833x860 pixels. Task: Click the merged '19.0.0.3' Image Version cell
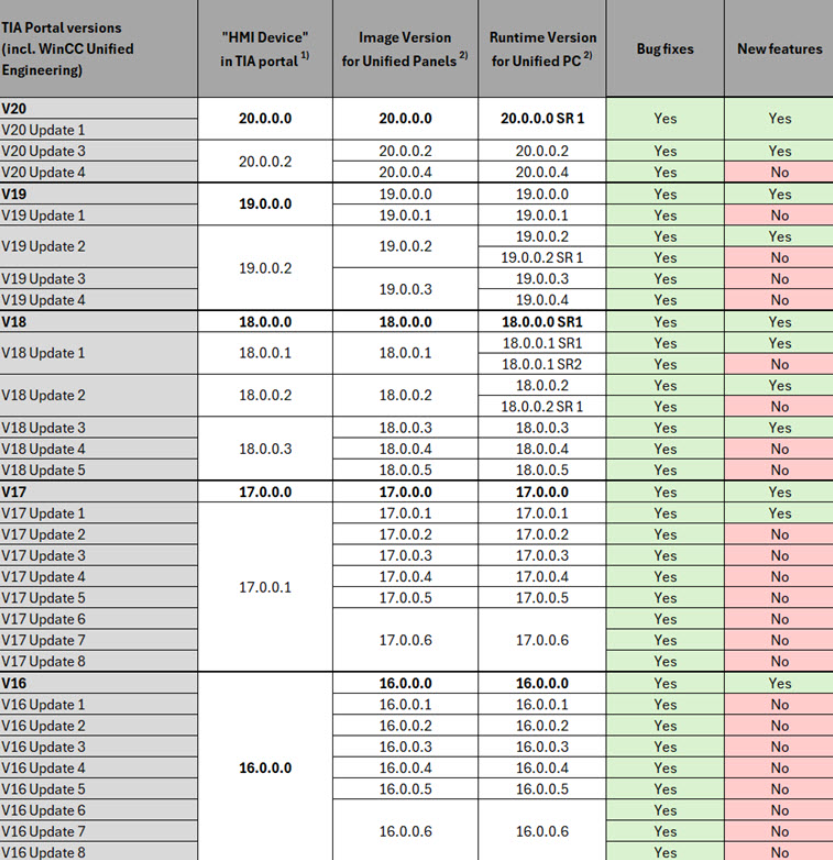click(x=405, y=289)
